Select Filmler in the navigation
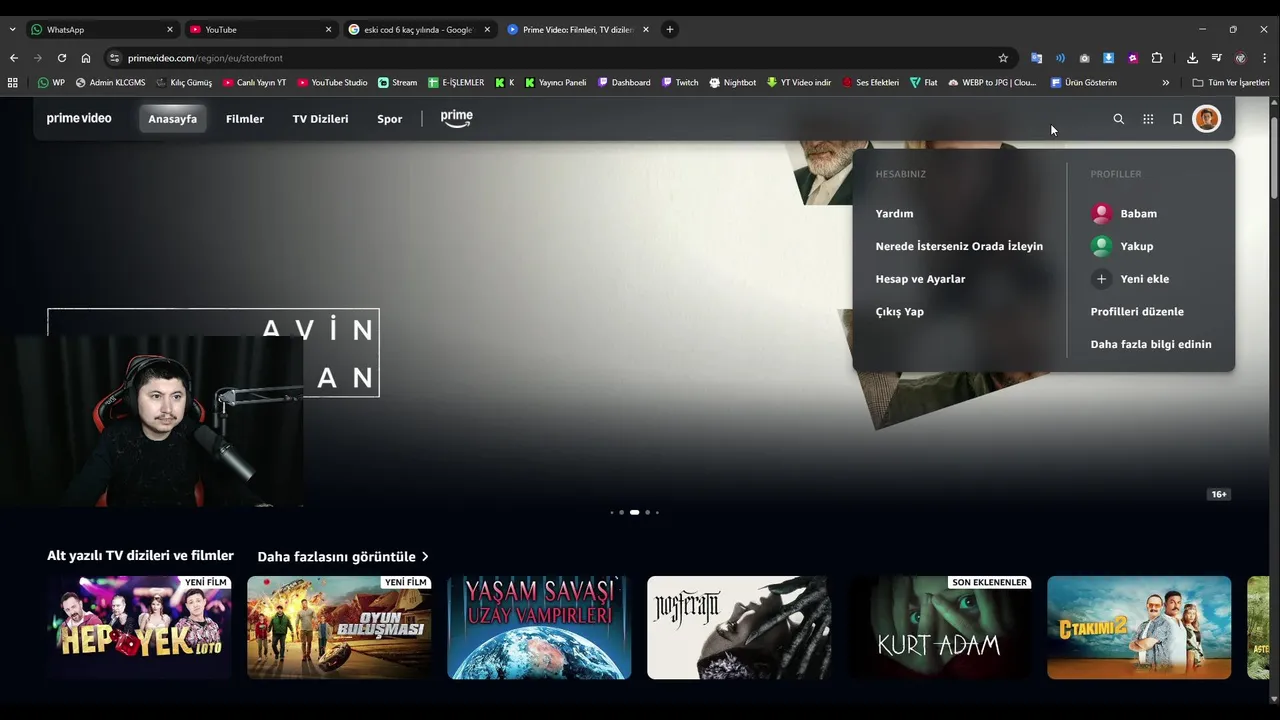The image size is (1280, 720). [x=245, y=119]
